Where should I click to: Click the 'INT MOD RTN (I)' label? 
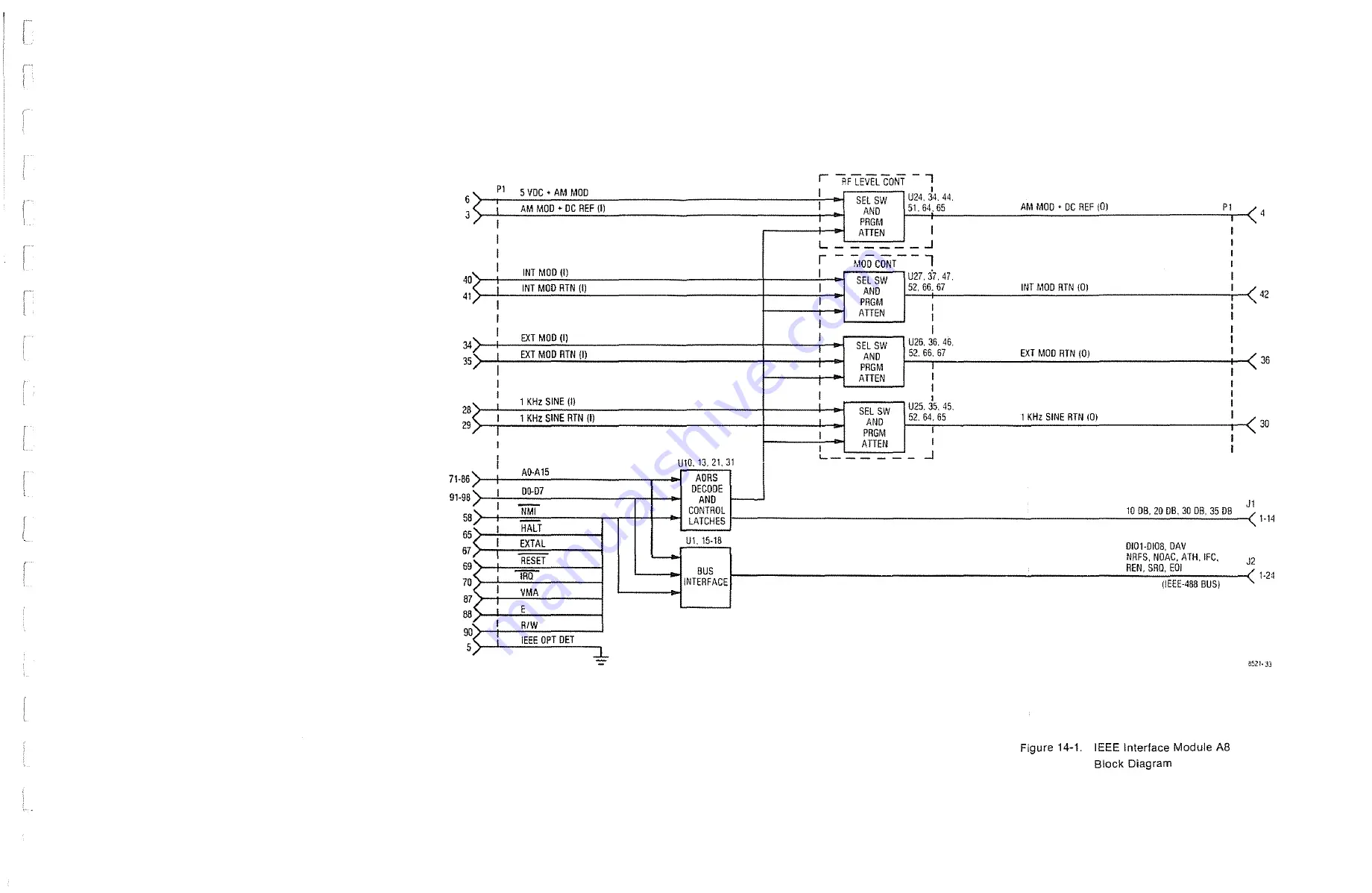click(x=554, y=288)
